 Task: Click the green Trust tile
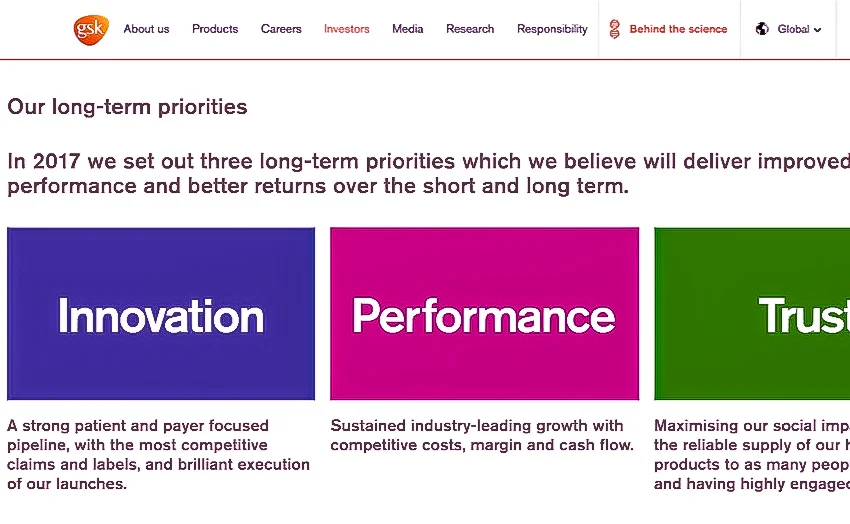(752, 314)
